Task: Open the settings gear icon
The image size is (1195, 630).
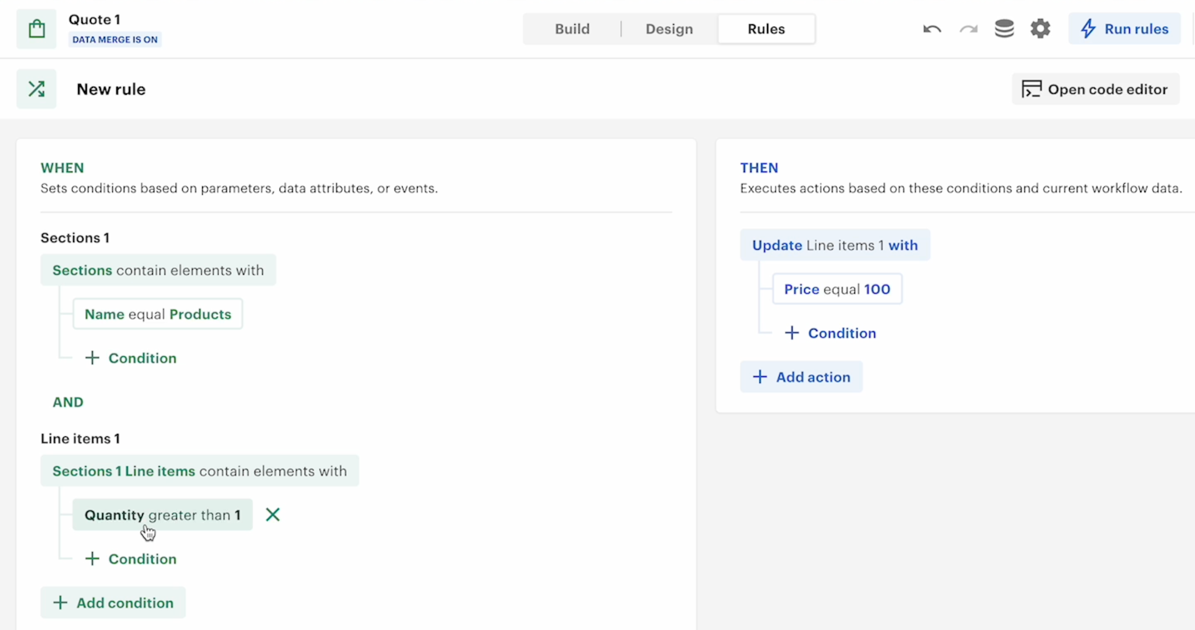Action: pyautogui.click(x=1040, y=28)
